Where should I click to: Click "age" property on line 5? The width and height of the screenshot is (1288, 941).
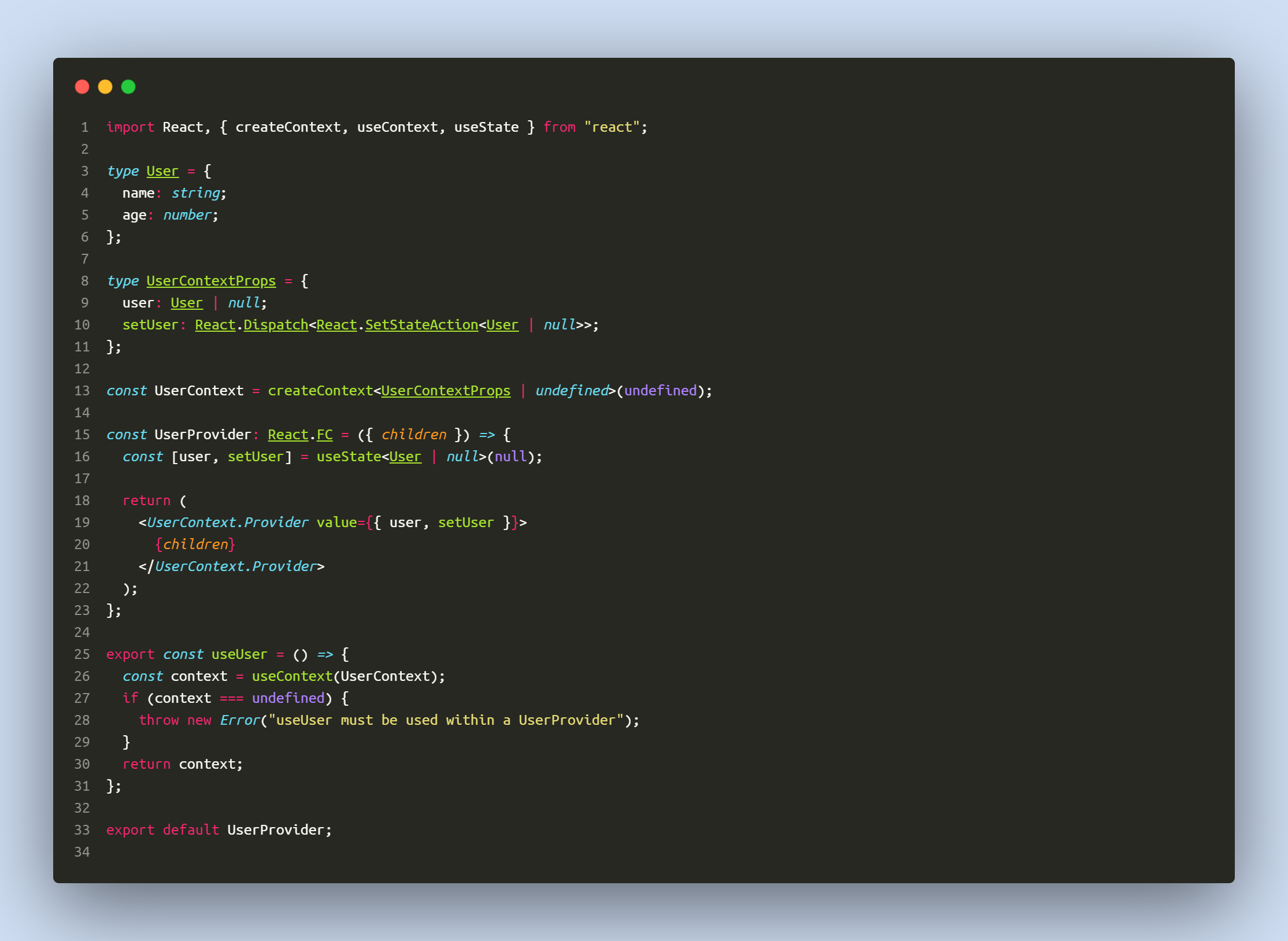134,215
